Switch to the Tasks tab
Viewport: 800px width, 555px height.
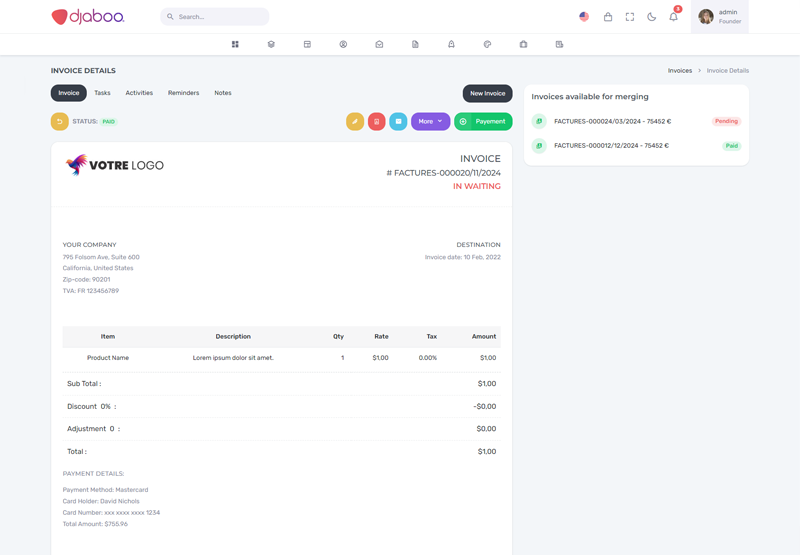coord(102,93)
